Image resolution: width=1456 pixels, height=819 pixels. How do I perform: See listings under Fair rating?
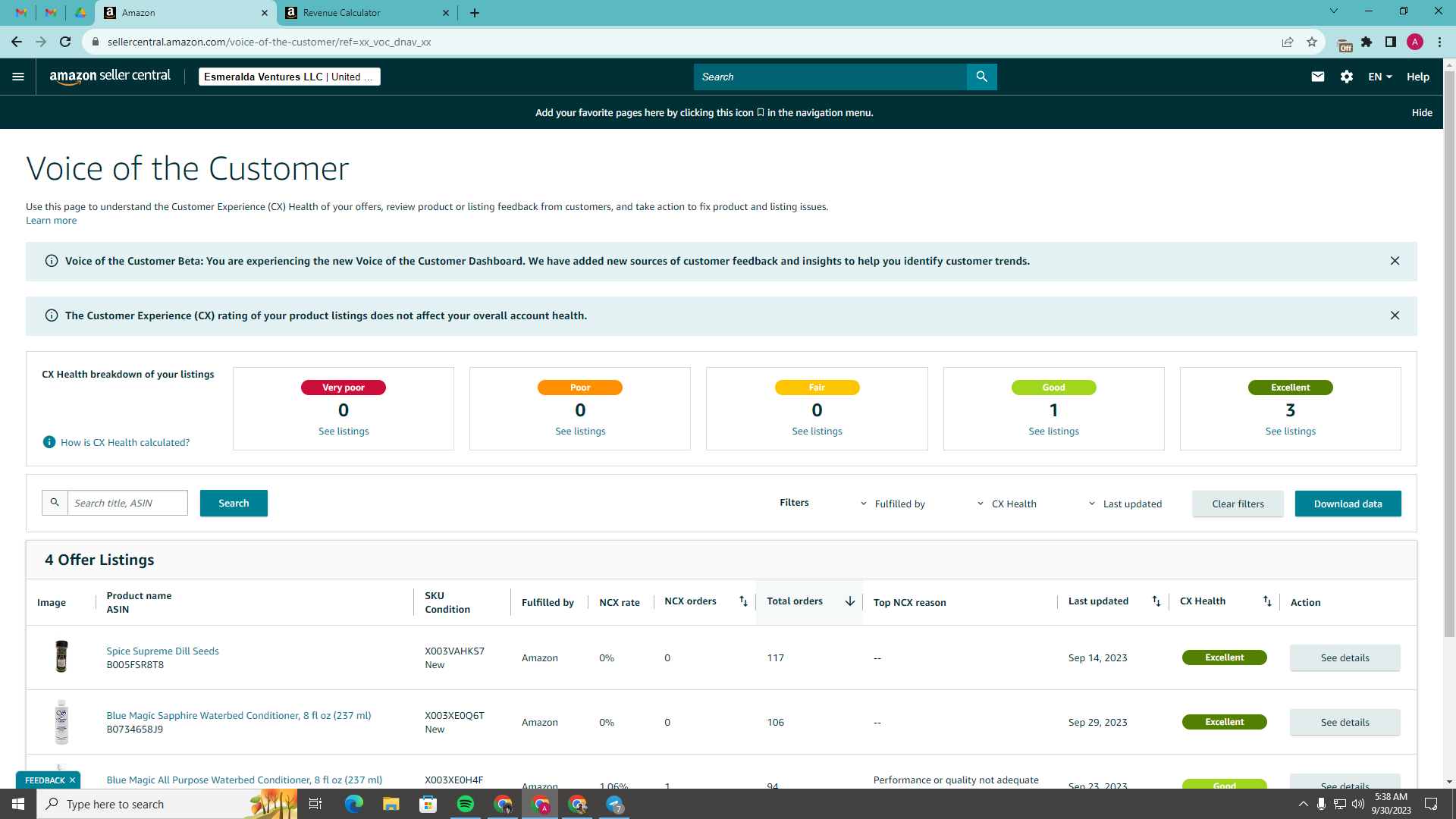(817, 431)
